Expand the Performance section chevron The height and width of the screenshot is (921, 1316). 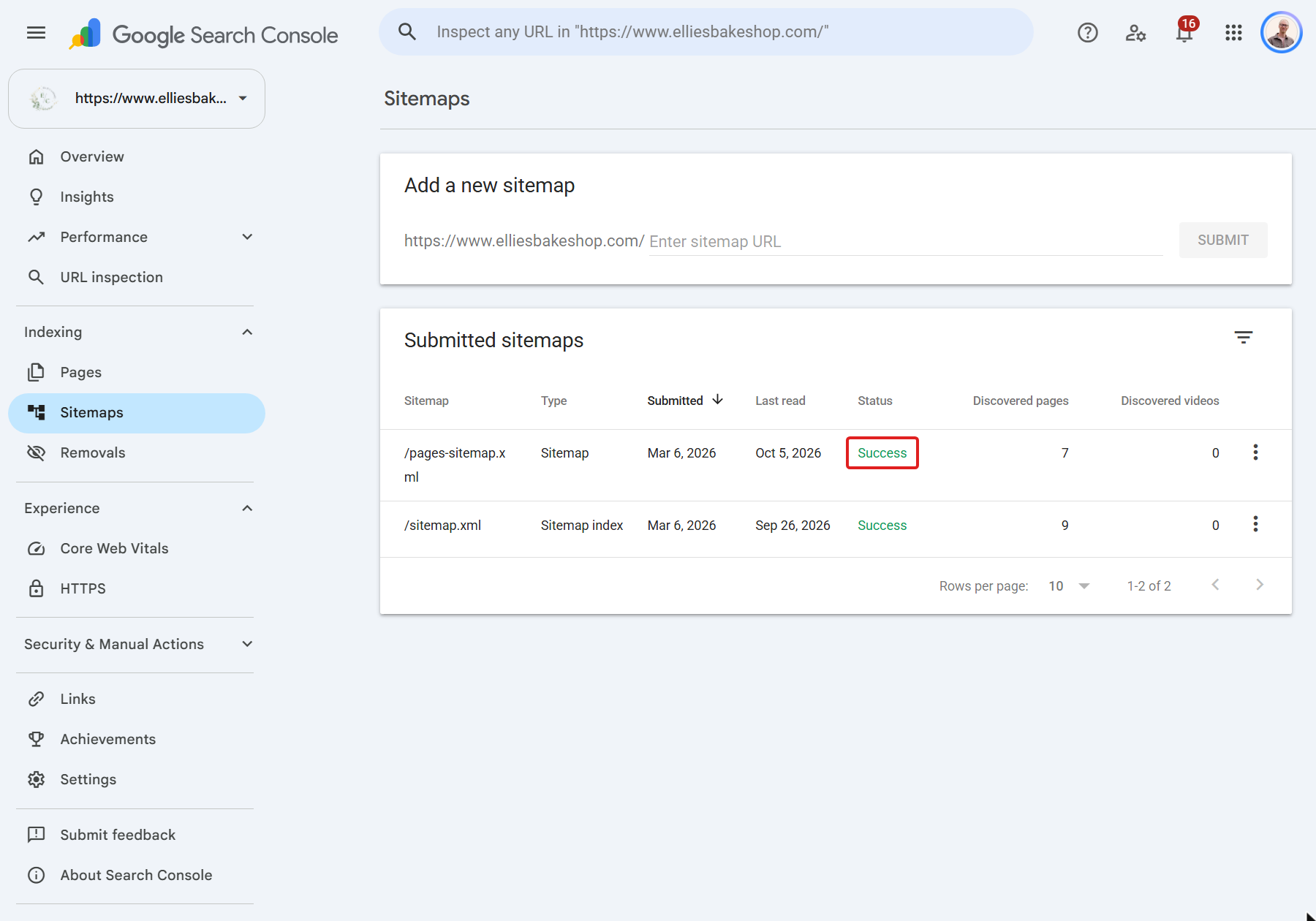point(247,237)
